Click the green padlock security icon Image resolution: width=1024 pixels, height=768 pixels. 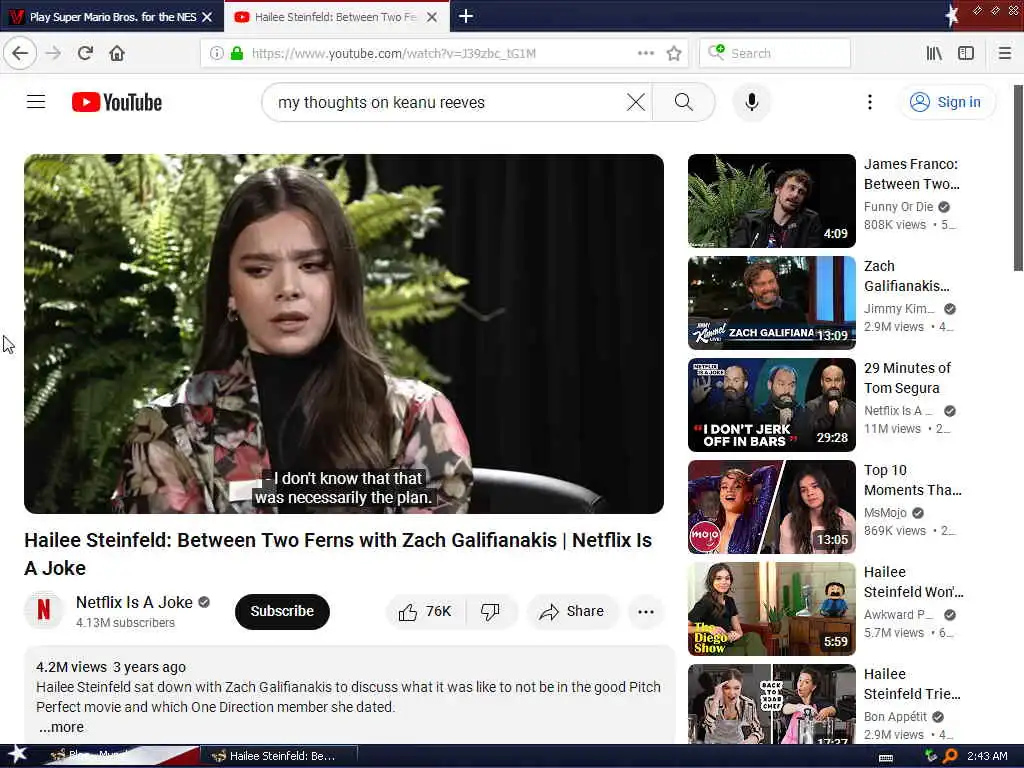[237, 53]
